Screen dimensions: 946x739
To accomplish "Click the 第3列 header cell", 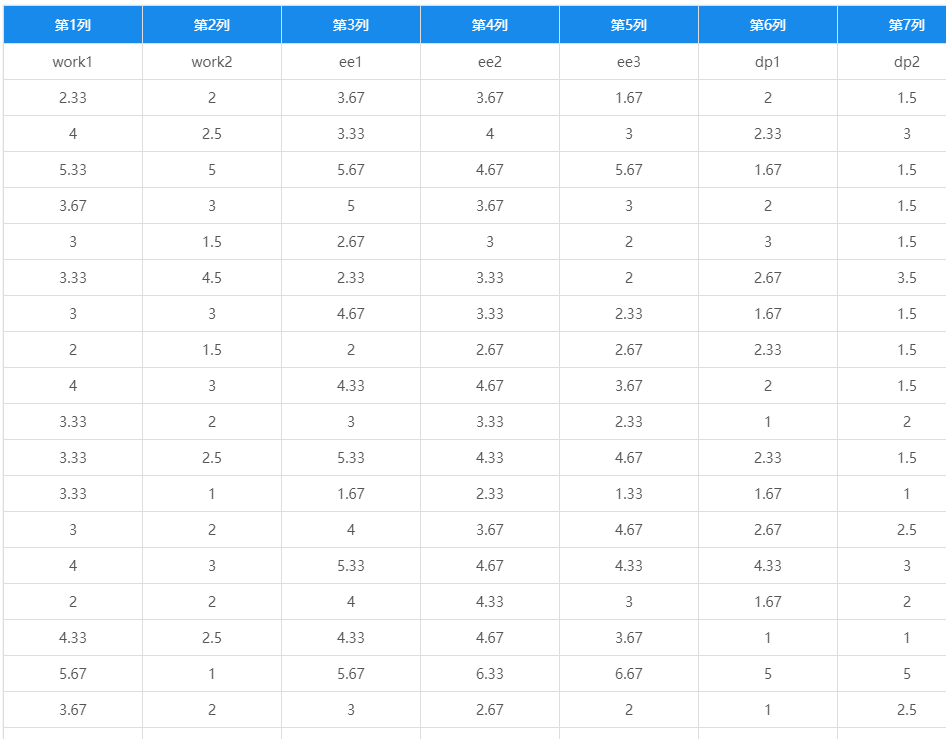I will tap(351, 25).
